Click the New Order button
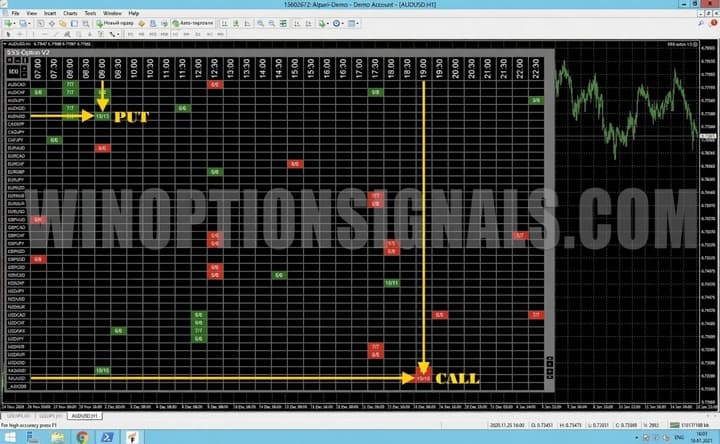720x444 pixels. [115, 23]
